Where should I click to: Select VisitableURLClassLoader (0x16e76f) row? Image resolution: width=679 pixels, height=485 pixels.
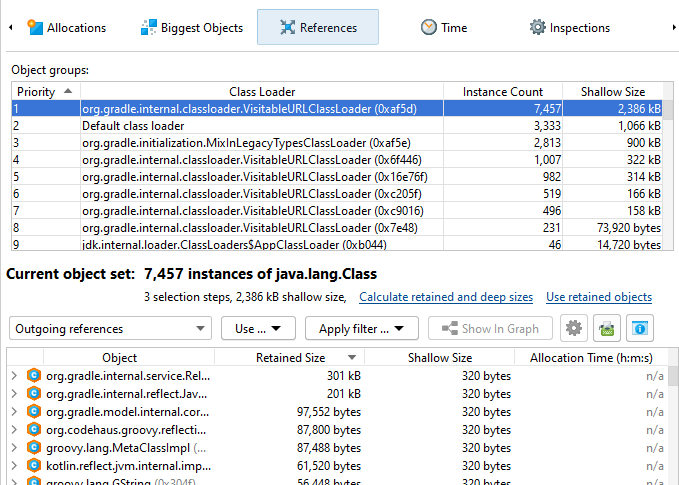coord(337,177)
